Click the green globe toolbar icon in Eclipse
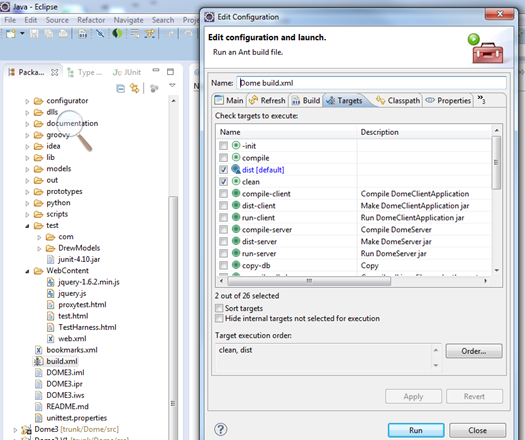 click(x=117, y=33)
